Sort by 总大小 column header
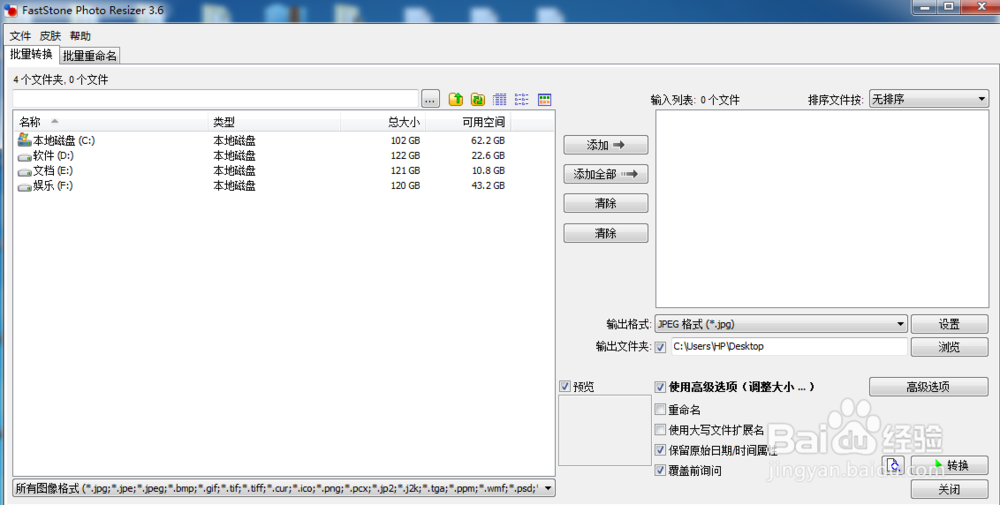 coord(383,122)
